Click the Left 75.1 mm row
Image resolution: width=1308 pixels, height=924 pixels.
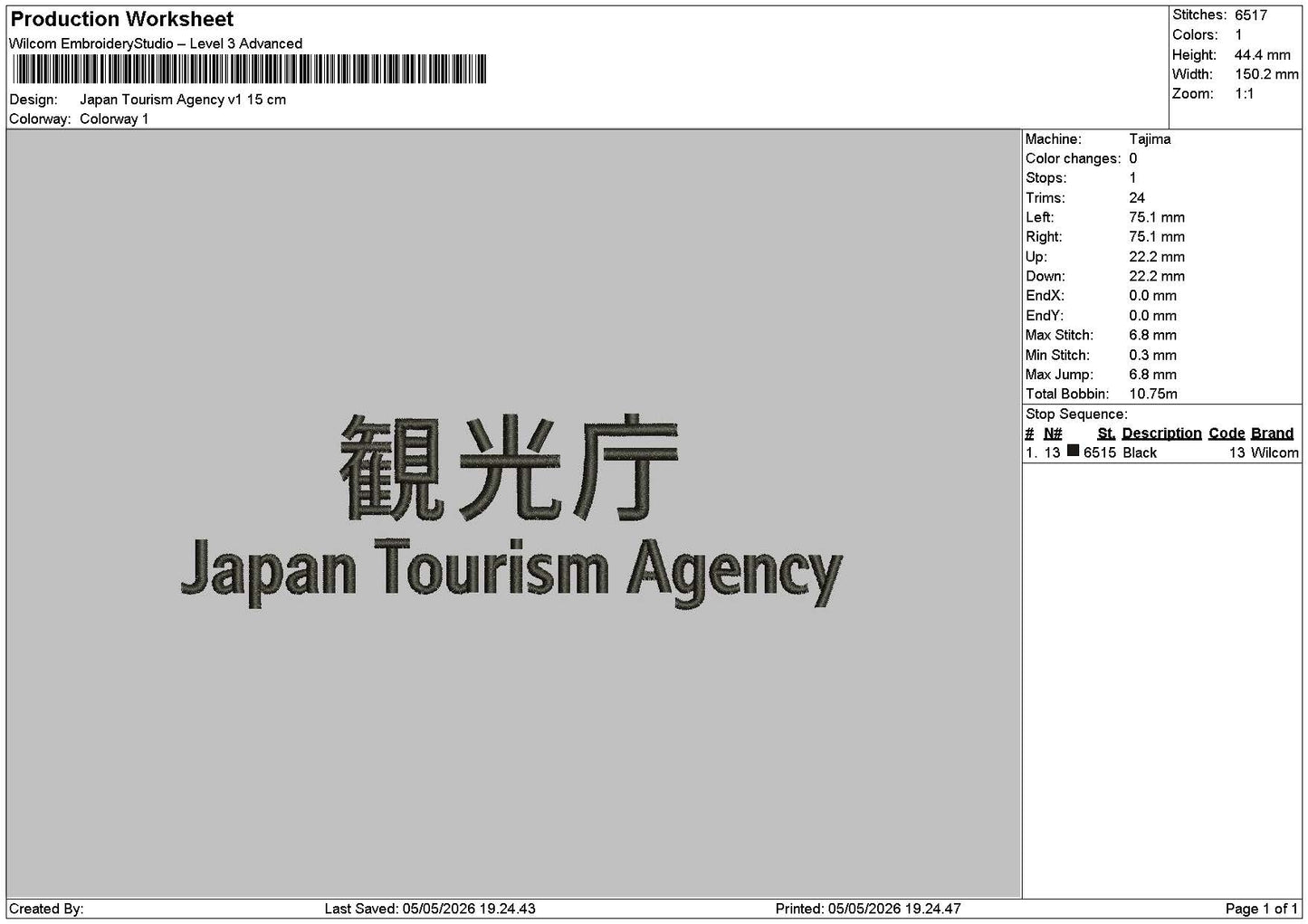(1104, 218)
